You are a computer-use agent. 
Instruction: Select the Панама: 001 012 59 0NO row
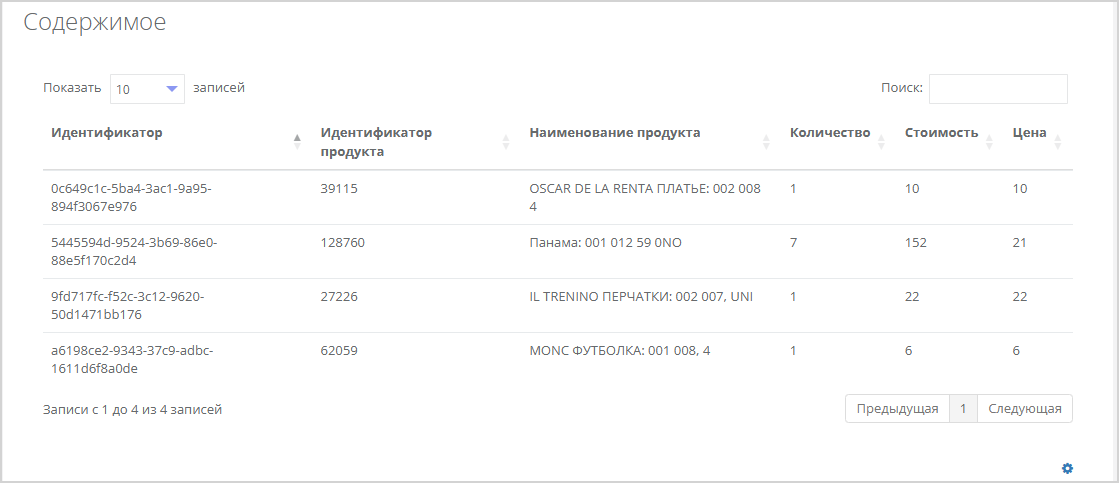pos(557,252)
